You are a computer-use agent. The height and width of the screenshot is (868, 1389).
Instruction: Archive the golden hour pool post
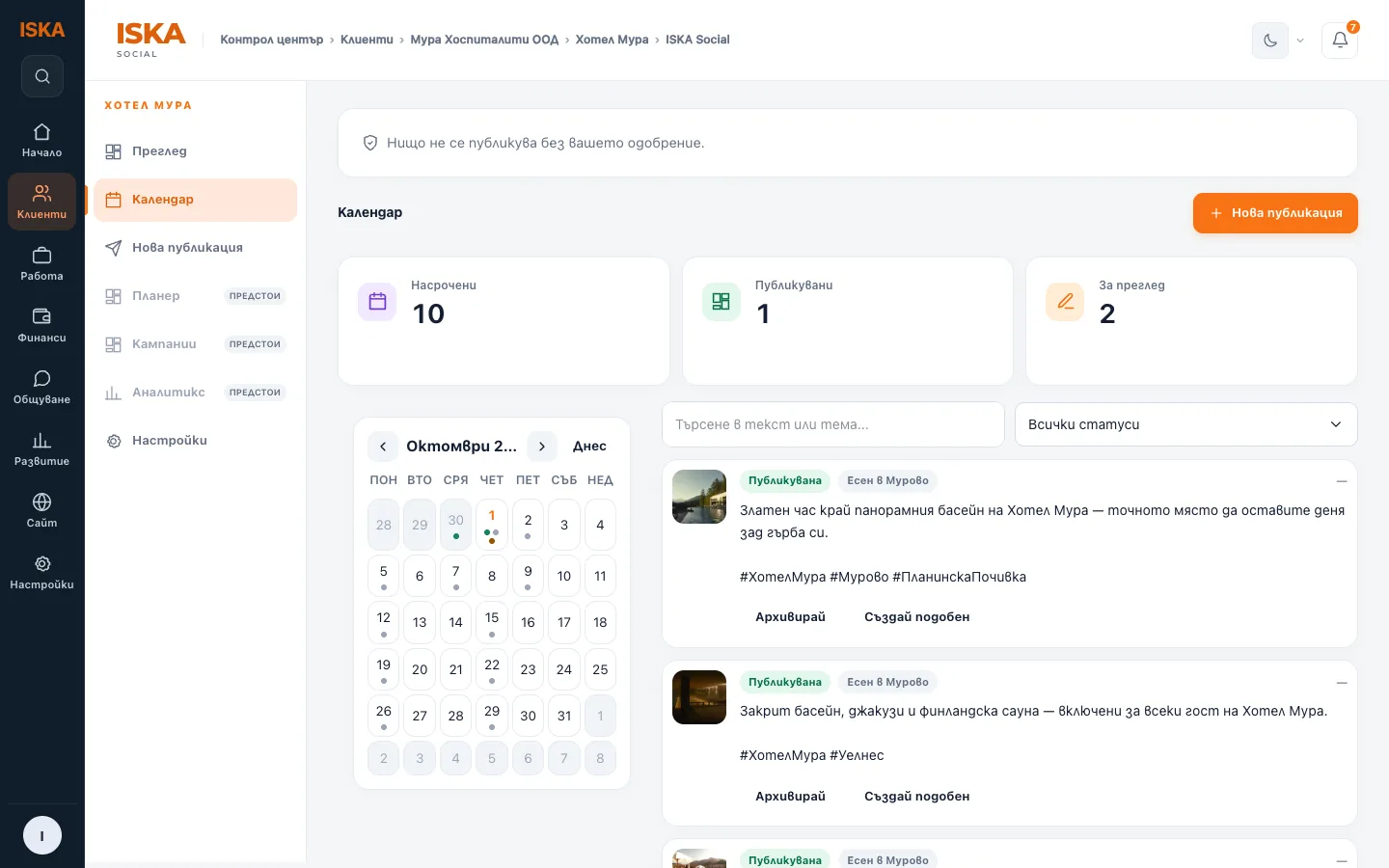point(790,617)
